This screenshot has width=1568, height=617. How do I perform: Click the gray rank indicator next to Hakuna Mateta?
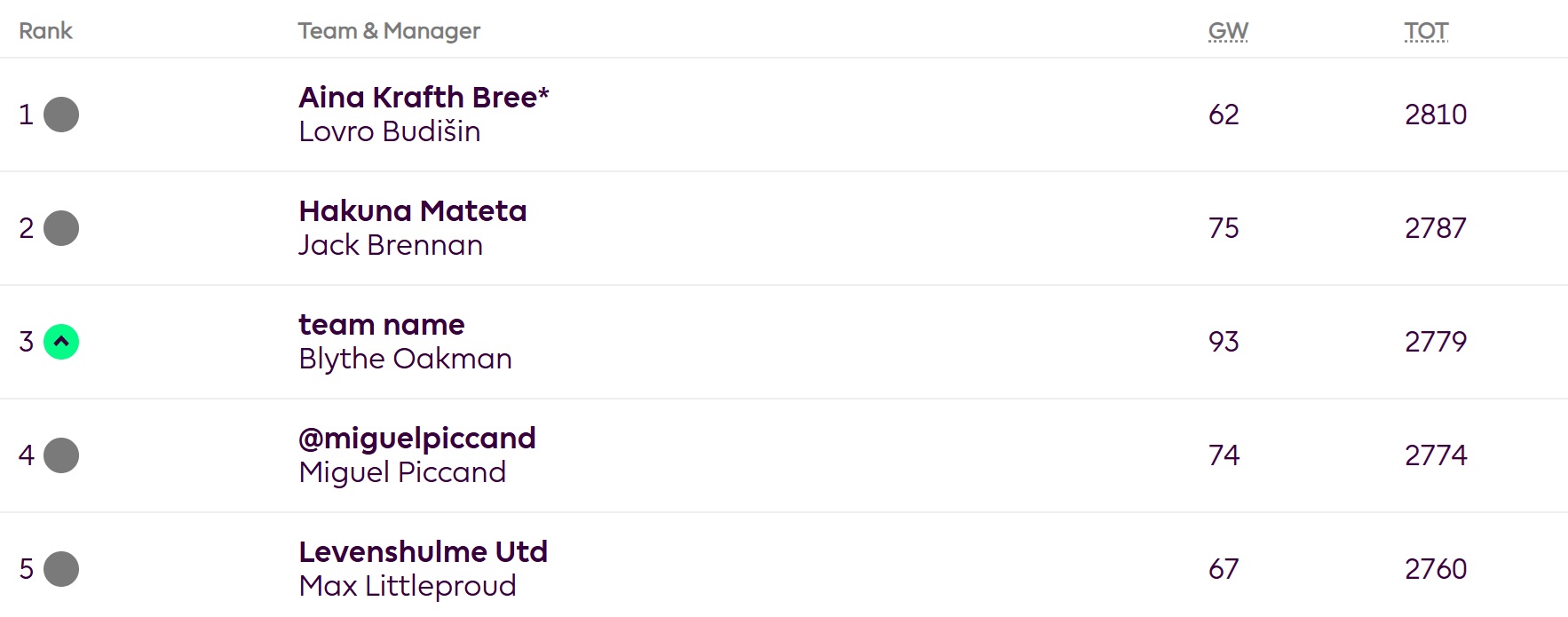pos(59,228)
